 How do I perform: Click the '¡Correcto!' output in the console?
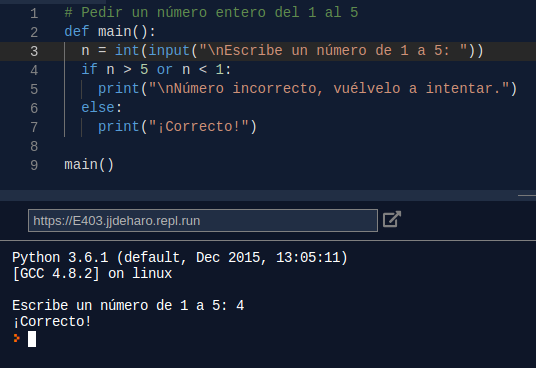pyautogui.click(x=52, y=322)
